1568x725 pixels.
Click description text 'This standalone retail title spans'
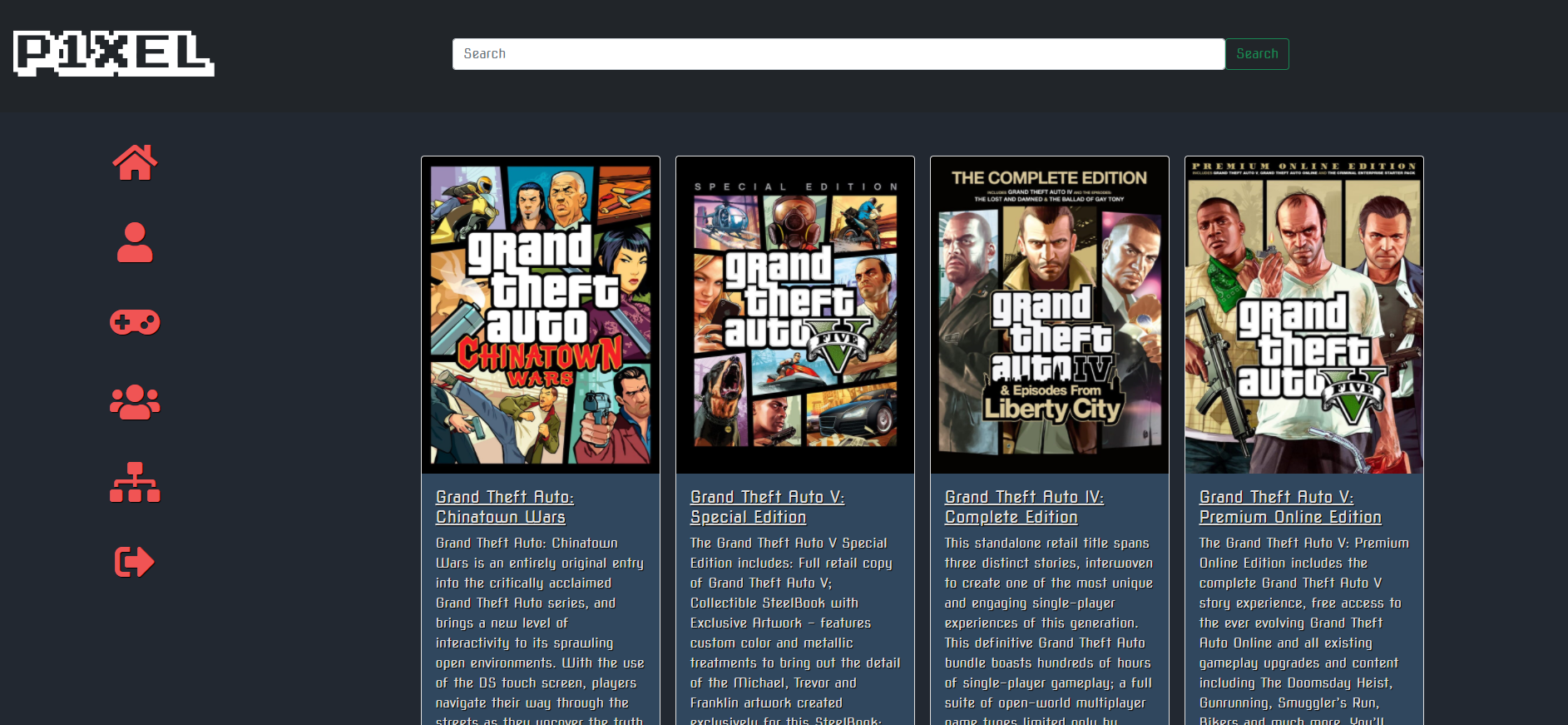(1046, 543)
